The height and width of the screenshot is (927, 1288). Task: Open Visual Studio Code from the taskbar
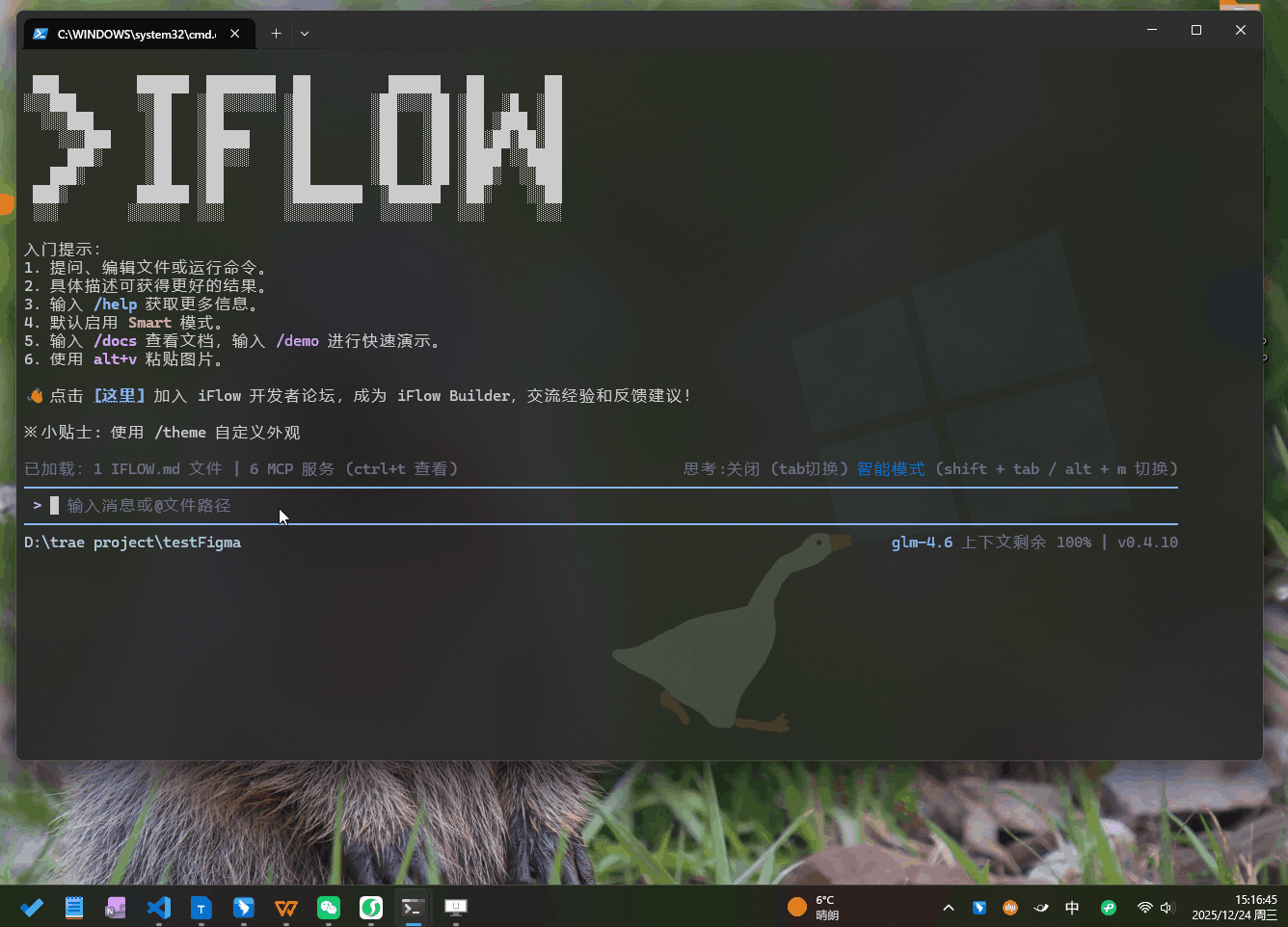(159, 908)
